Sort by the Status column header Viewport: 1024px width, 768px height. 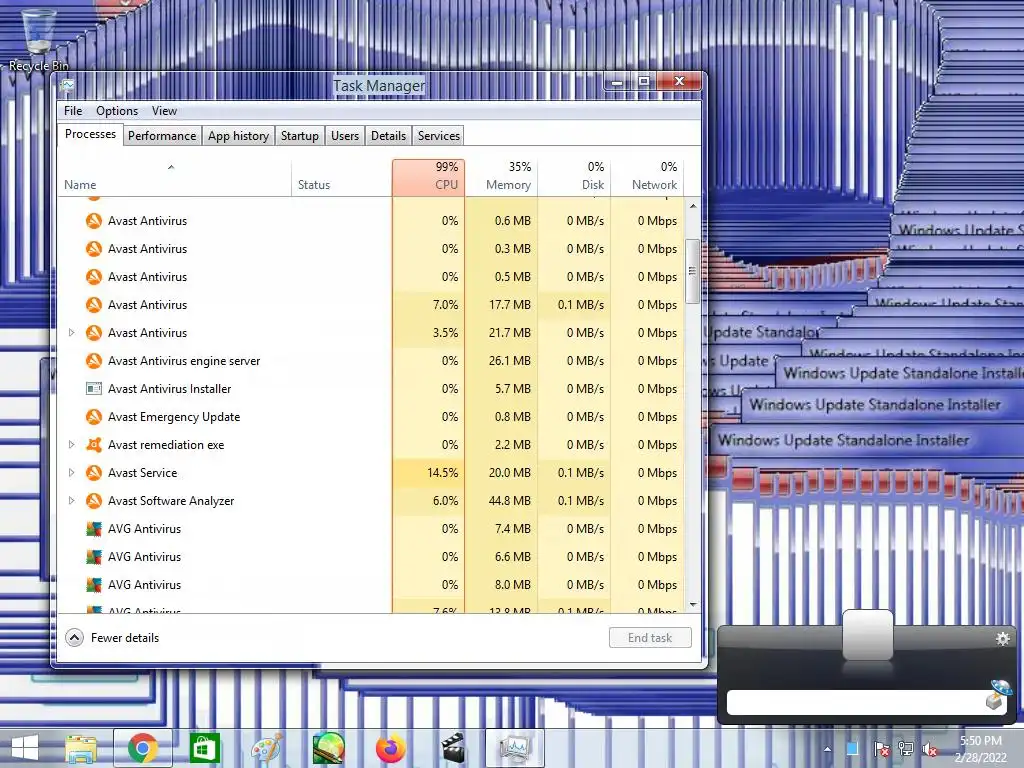(x=342, y=177)
